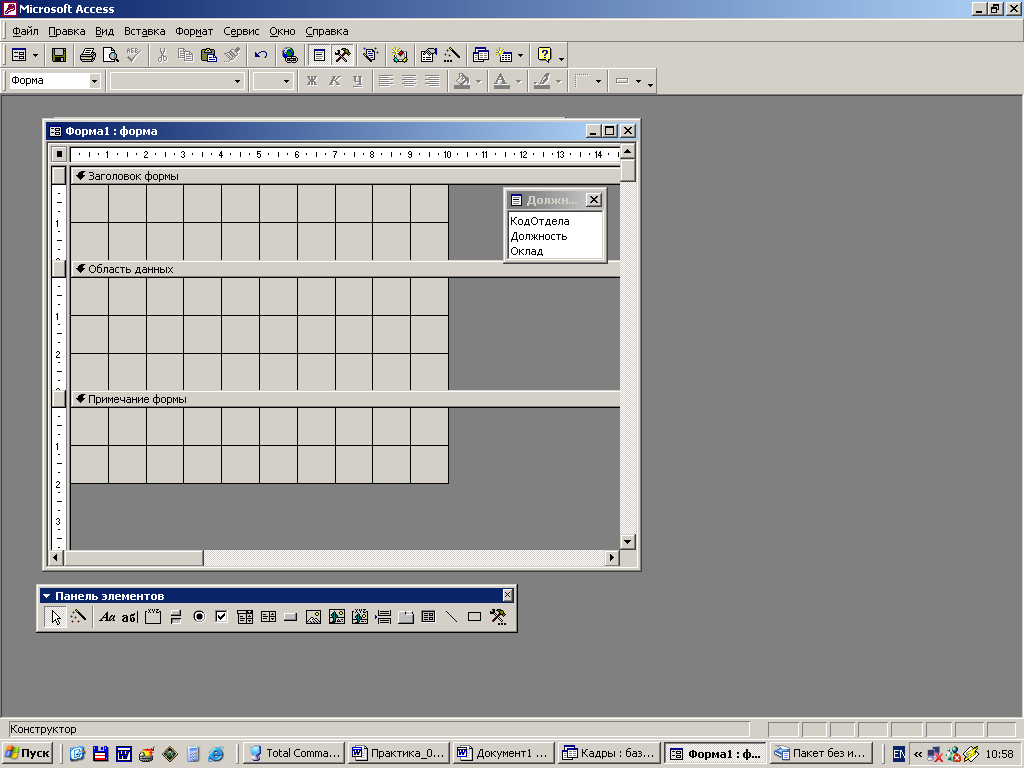Viewport: 1024px width, 768px height.
Task: Insert a hyperlink with the globe icon
Action: (x=289, y=56)
